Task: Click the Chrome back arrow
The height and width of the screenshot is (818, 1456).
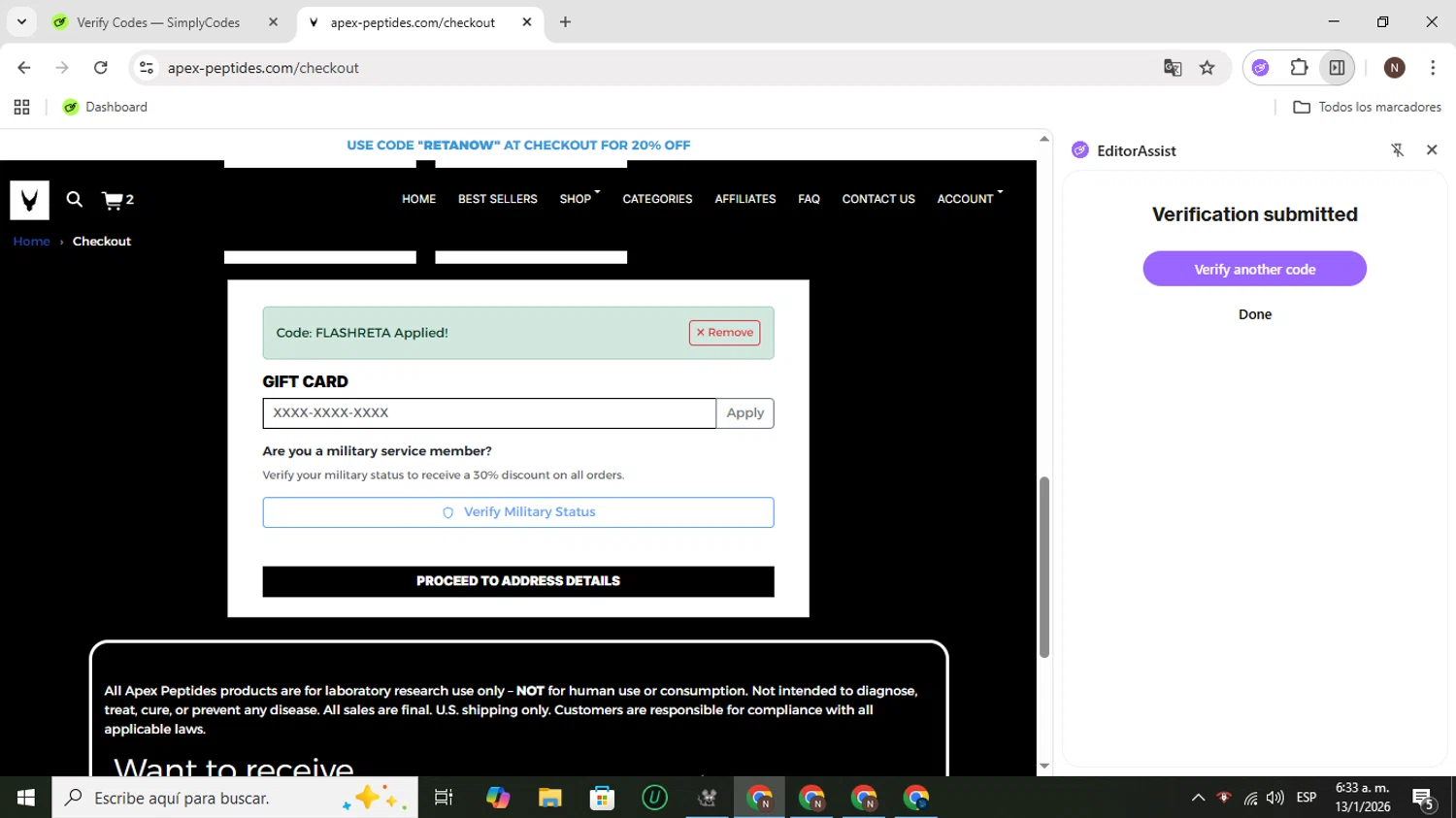Action: pyautogui.click(x=24, y=68)
